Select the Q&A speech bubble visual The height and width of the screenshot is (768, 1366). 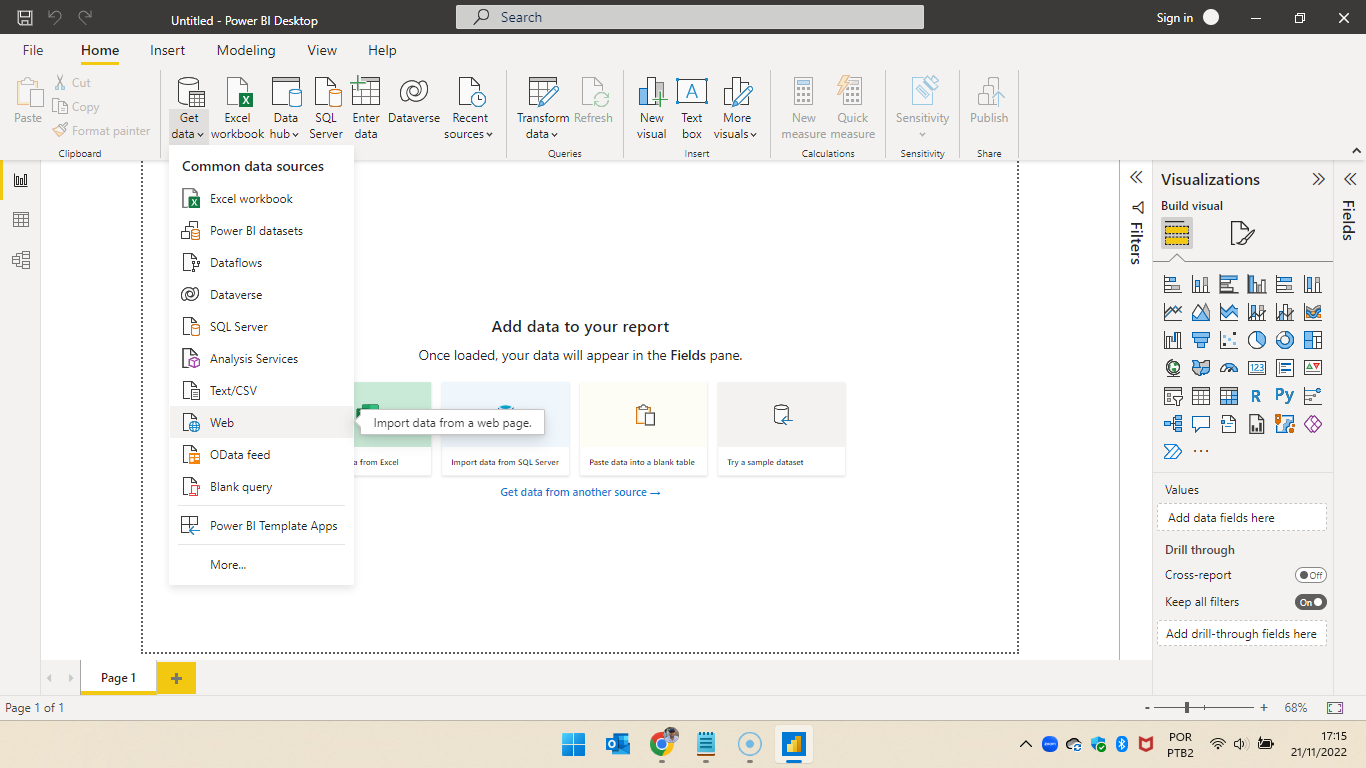(1201, 424)
